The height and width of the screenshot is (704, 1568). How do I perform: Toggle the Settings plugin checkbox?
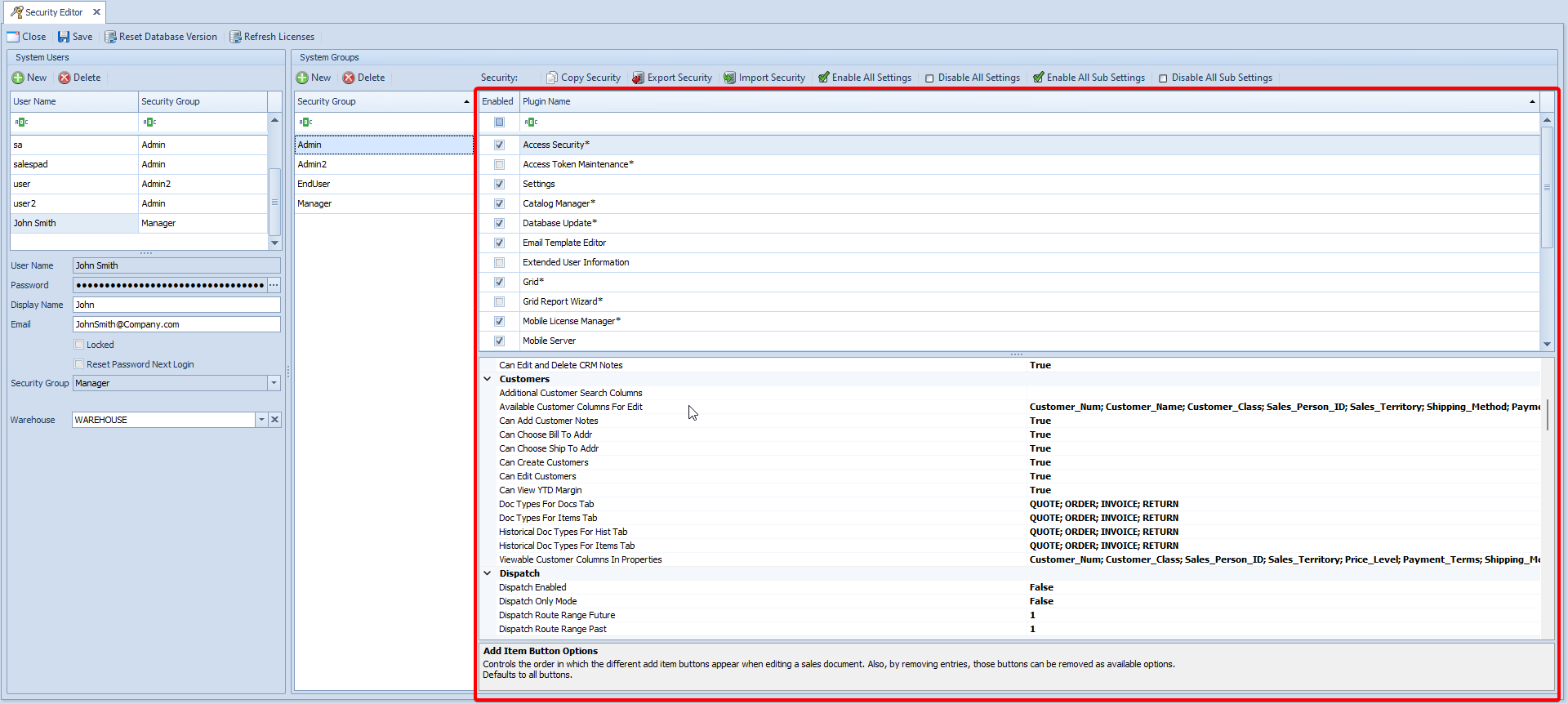click(x=500, y=185)
